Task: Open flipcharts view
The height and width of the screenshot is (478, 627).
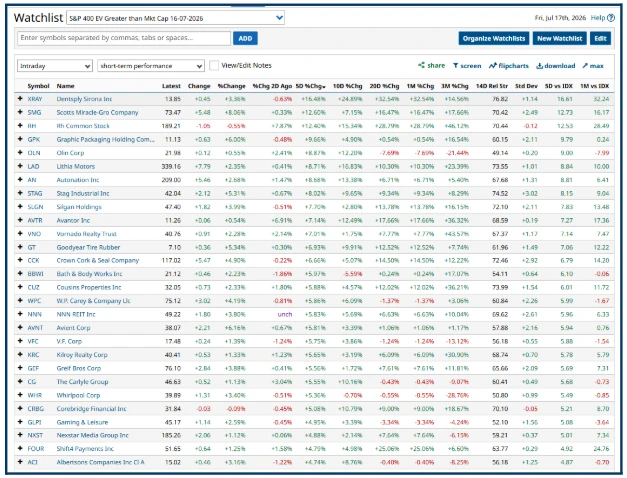Action: pyautogui.click(x=509, y=66)
